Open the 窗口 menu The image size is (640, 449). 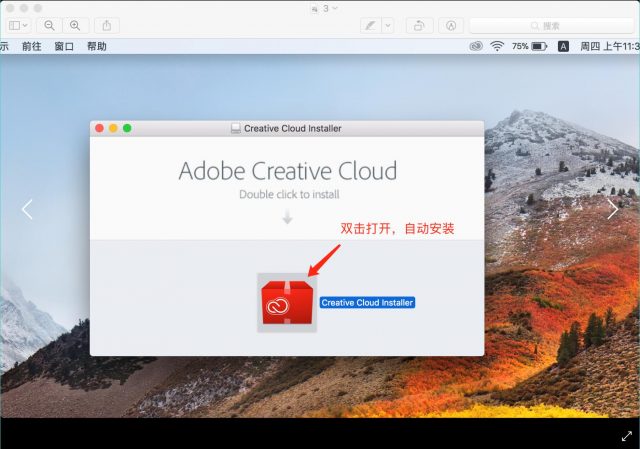tap(64, 47)
